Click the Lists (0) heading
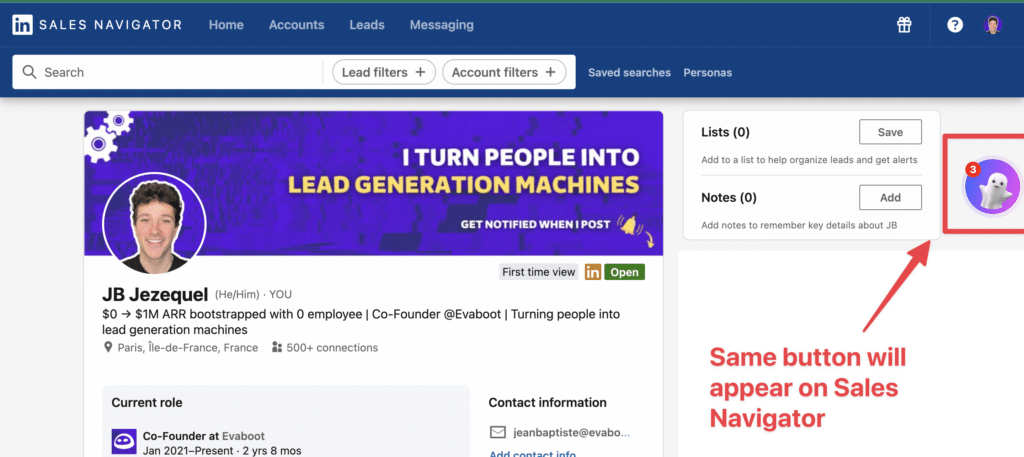 coord(726,132)
